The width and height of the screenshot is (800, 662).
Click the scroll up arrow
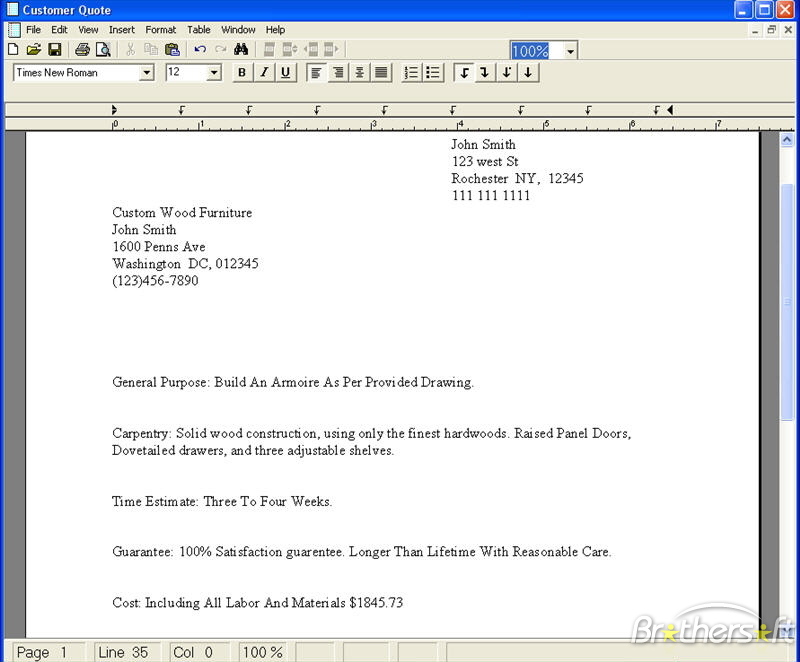787,139
